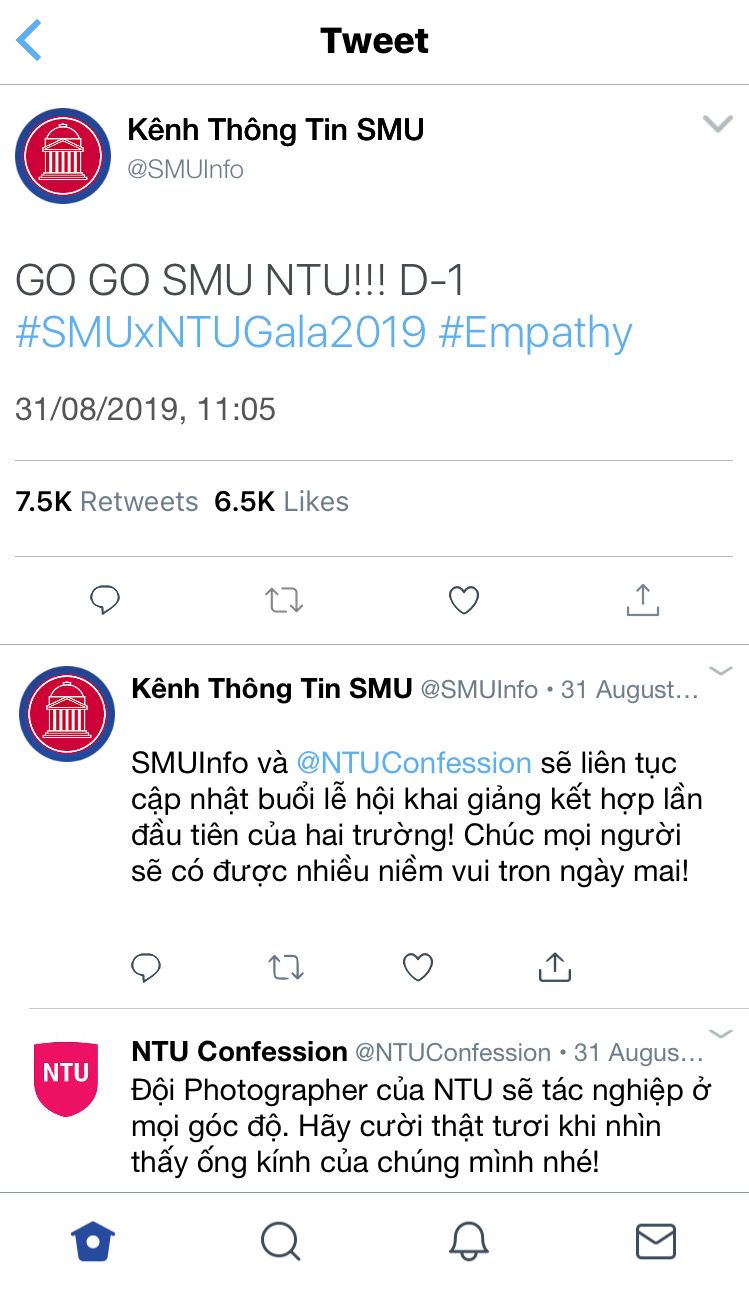Expand options chevron on main tweet

718,124
